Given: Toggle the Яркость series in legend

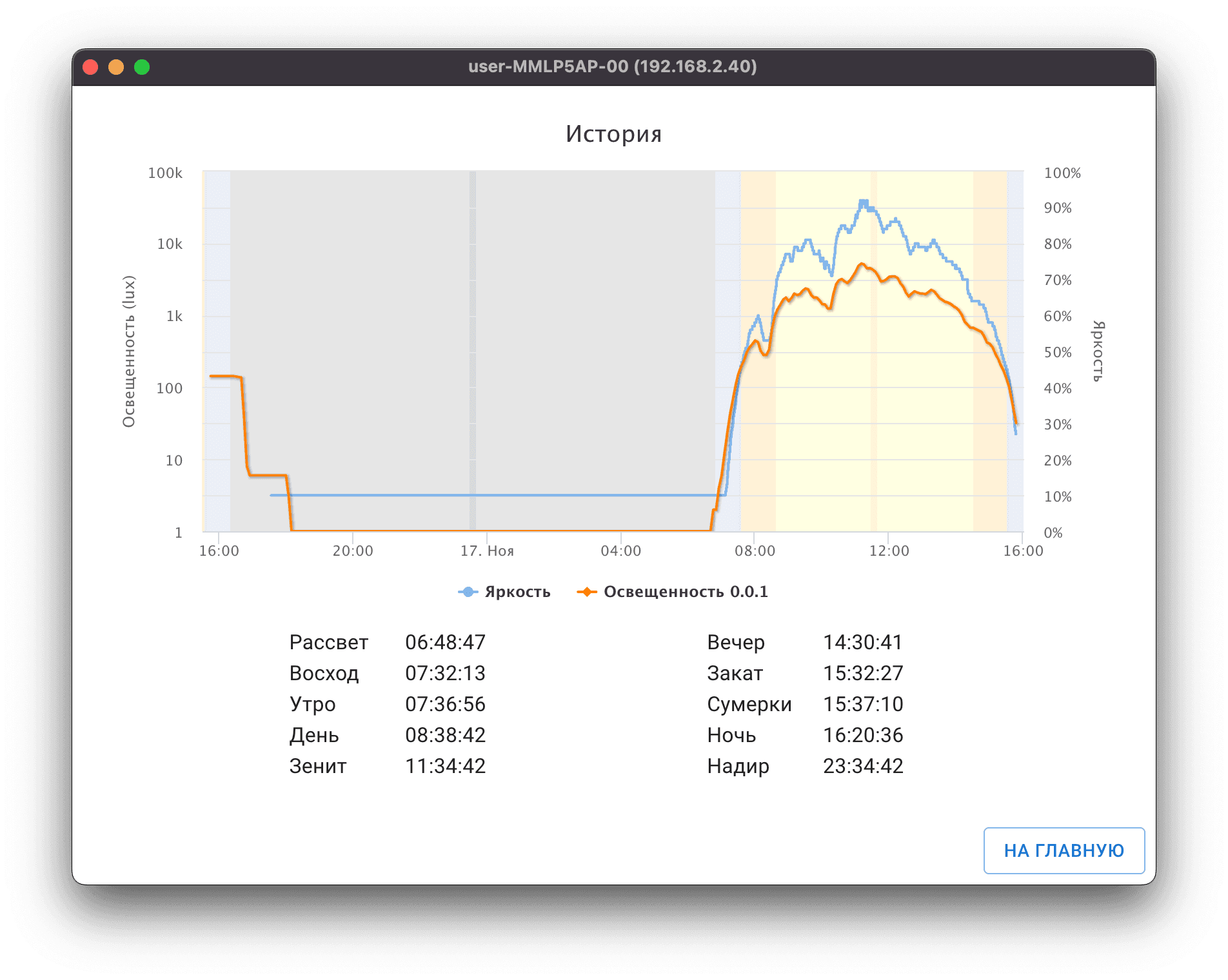Looking at the screenshot, I should coord(504,592).
